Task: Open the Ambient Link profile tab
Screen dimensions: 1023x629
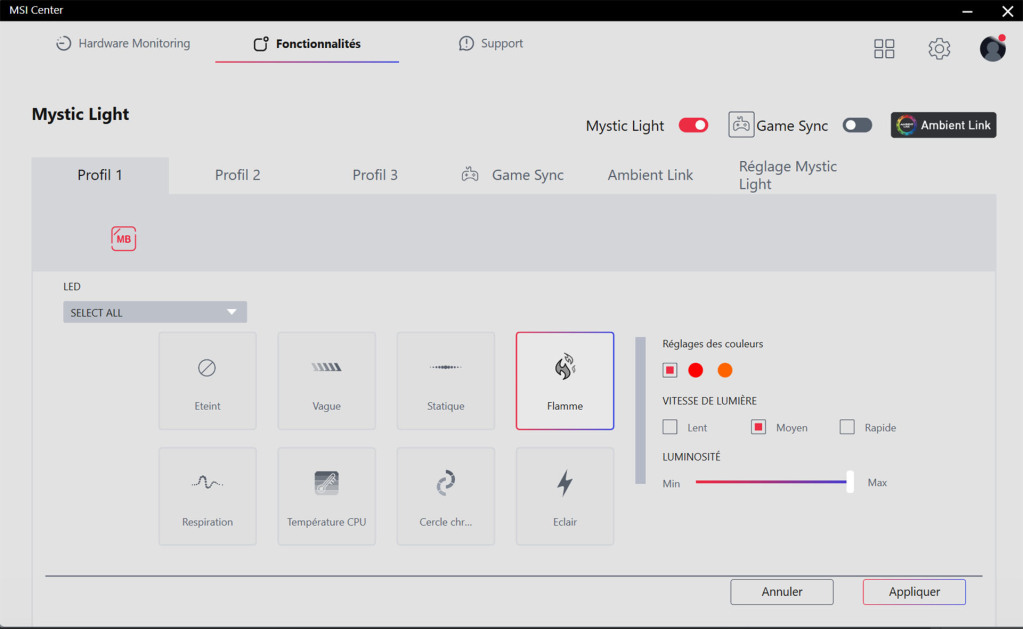Action: 650,175
